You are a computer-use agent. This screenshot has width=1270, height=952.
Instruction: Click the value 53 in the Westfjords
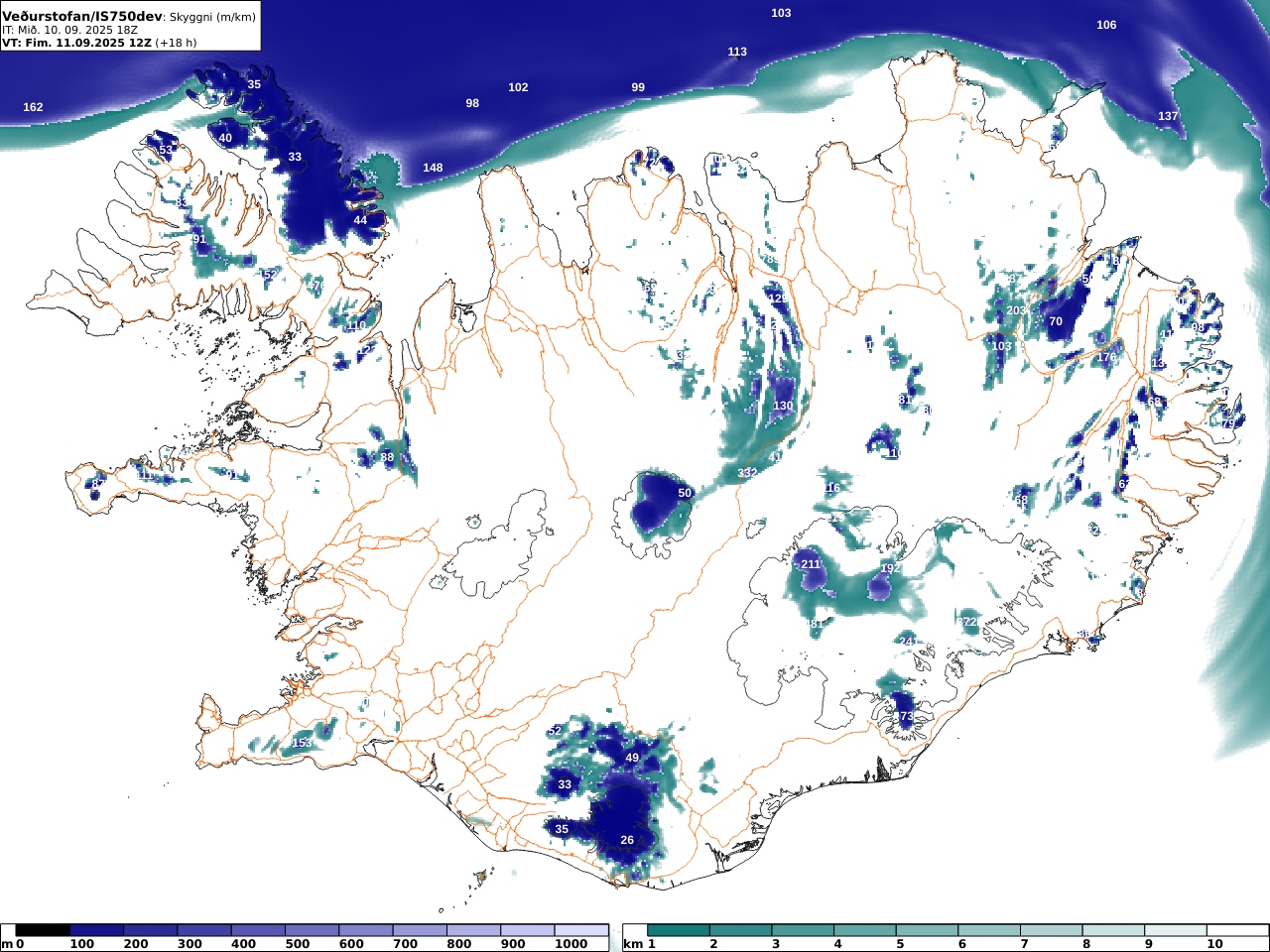pyautogui.click(x=166, y=150)
